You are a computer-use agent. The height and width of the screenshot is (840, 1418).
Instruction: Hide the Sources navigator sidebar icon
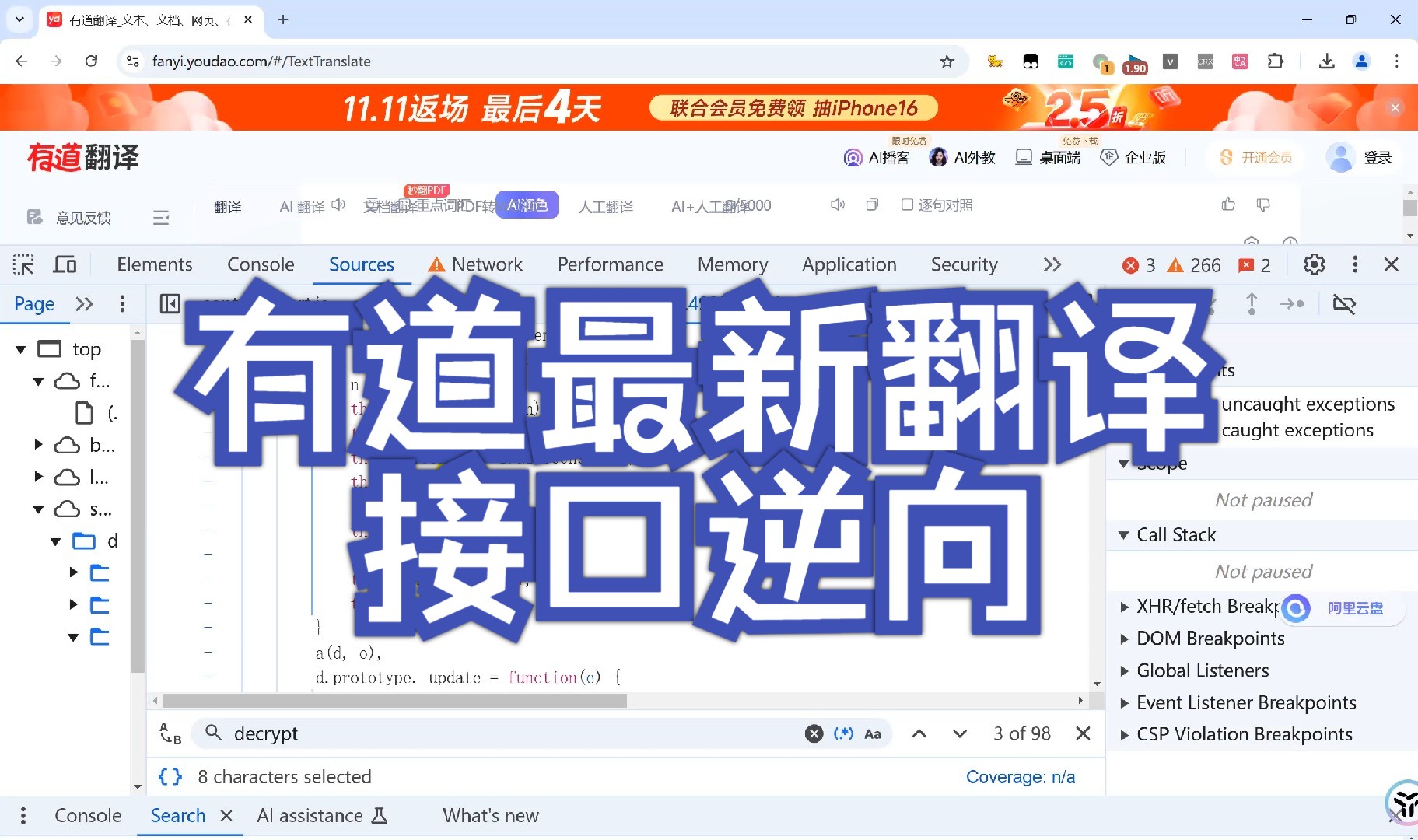click(x=170, y=303)
